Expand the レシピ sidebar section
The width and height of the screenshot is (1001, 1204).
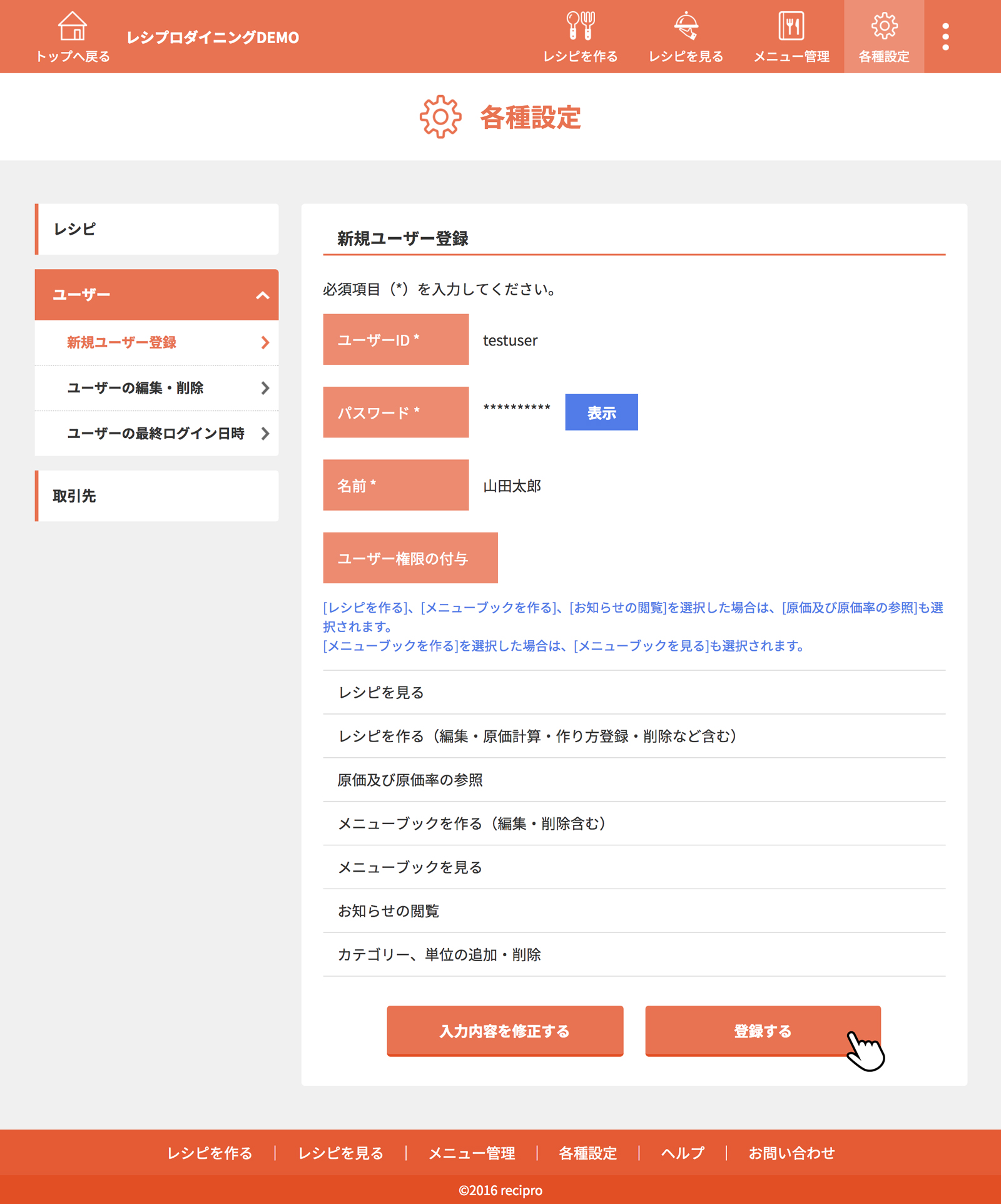point(156,229)
